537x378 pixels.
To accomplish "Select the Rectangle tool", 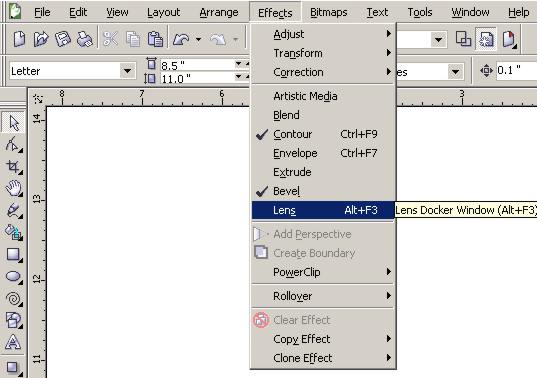I will pos(13,254).
